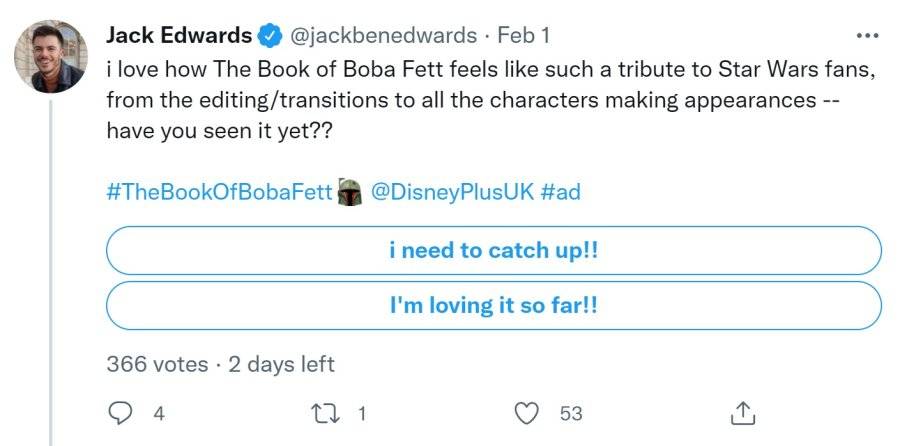Screen dimensions: 900x446
Task: Click the Boba Fett helmet emoji
Action: (350, 192)
